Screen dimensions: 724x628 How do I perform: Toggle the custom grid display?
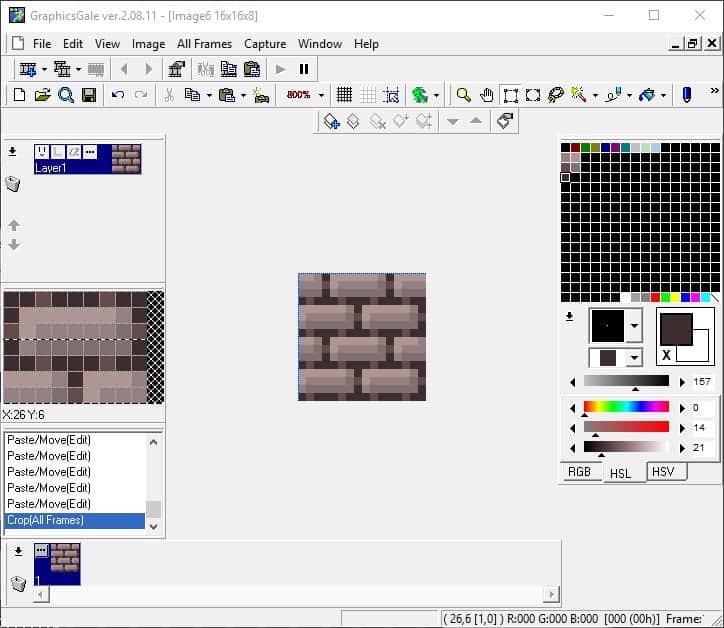[368, 95]
